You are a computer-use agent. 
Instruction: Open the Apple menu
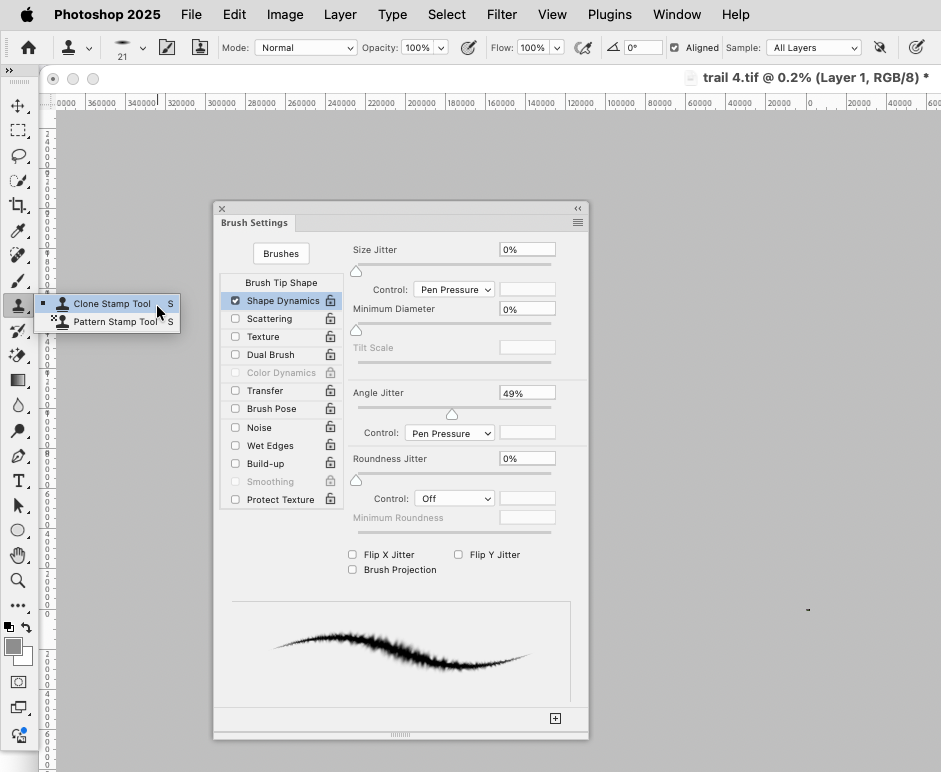(x=27, y=14)
